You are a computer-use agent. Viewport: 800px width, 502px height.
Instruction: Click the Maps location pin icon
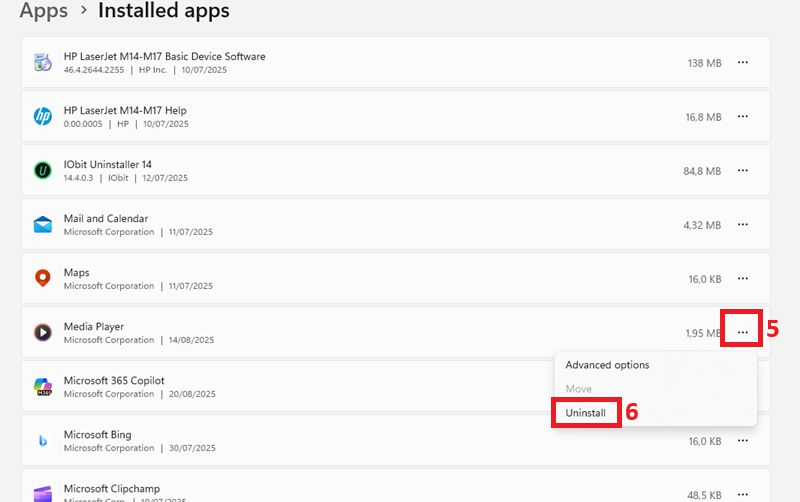tap(43, 278)
